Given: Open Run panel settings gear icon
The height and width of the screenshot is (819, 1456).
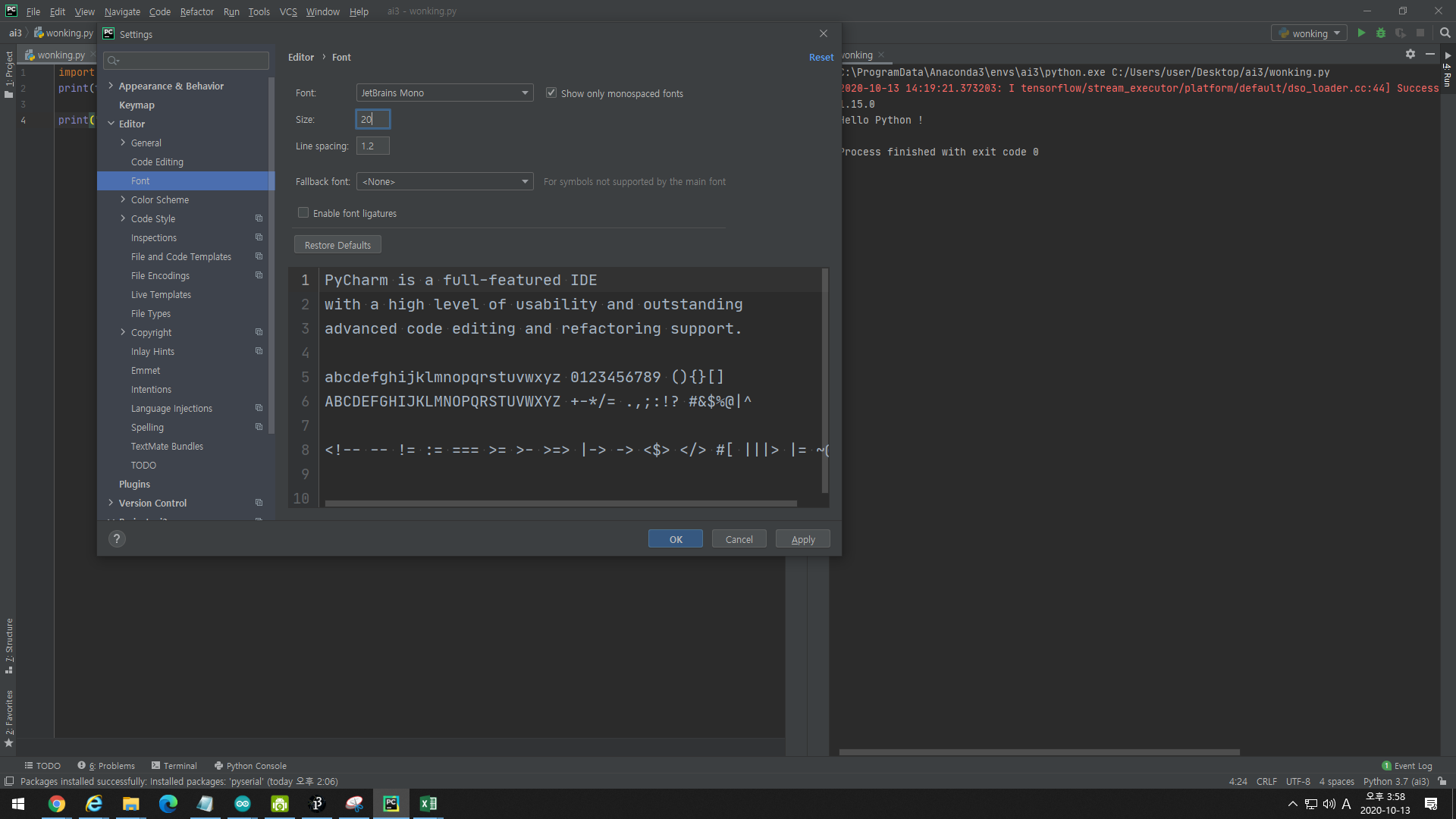Looking at the screenshot, I should (1410, 55).
